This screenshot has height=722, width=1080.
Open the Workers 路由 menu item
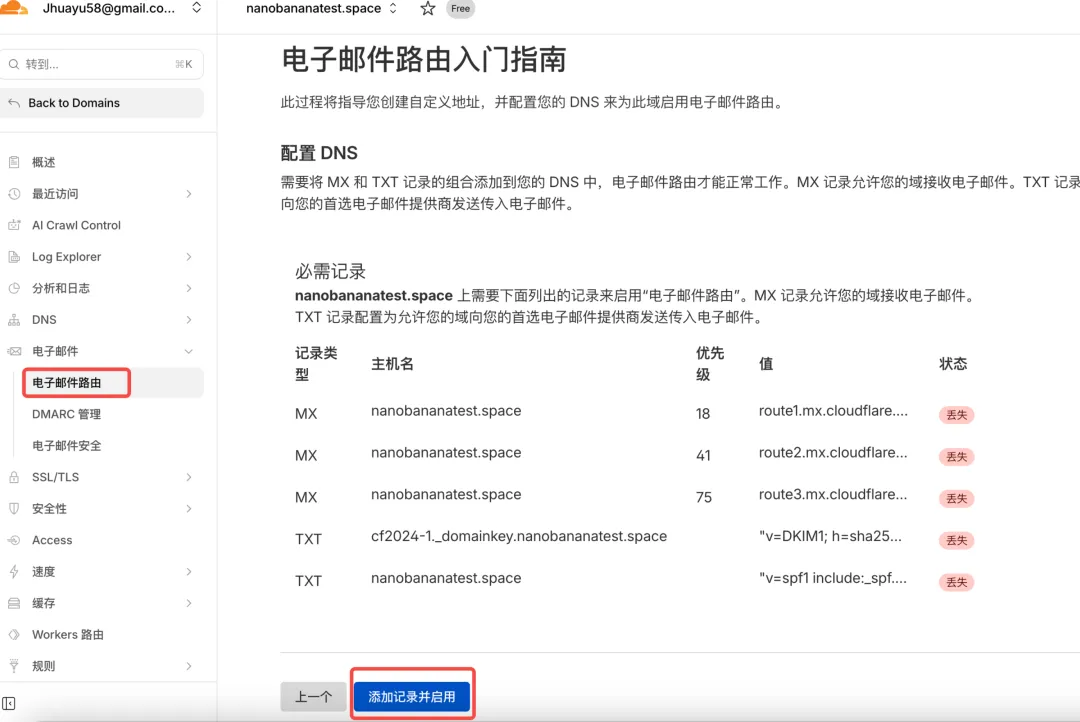[68, 635]
